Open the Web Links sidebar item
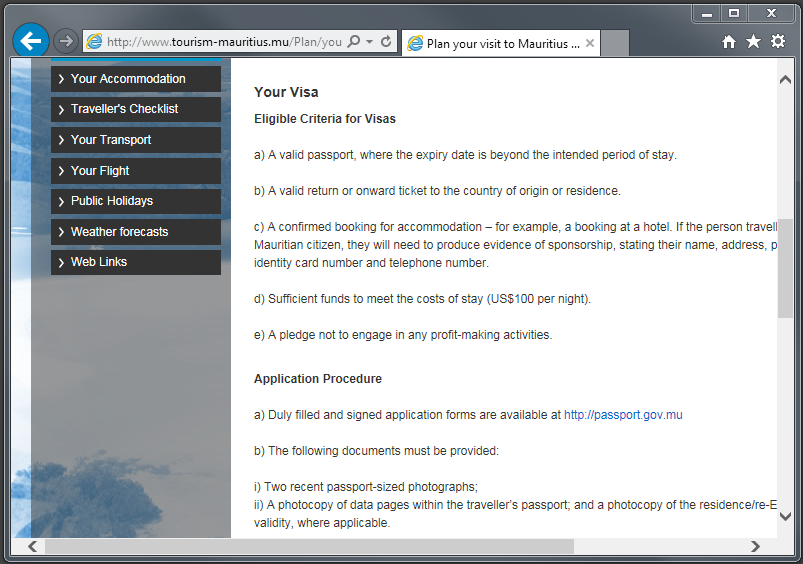Image resolution: width=803 pixels, height=564 pixels. pos(136,262)
